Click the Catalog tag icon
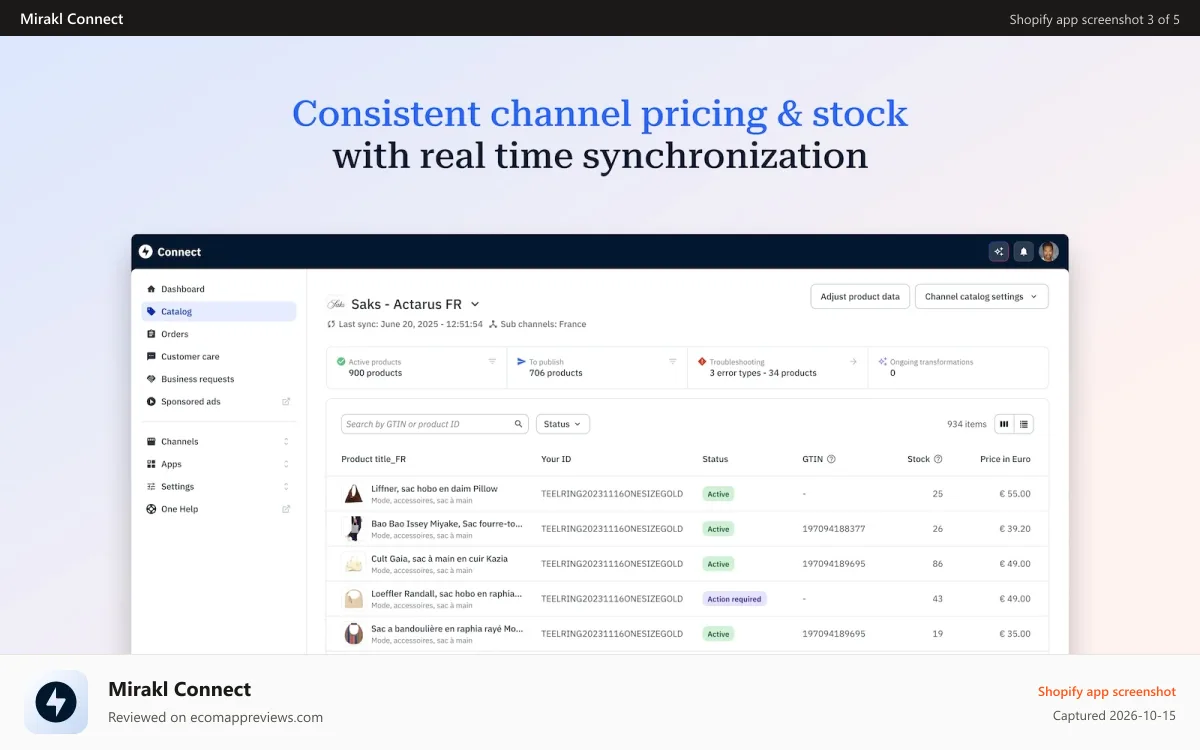The image size is (1200, 750). tap(151, 312)
